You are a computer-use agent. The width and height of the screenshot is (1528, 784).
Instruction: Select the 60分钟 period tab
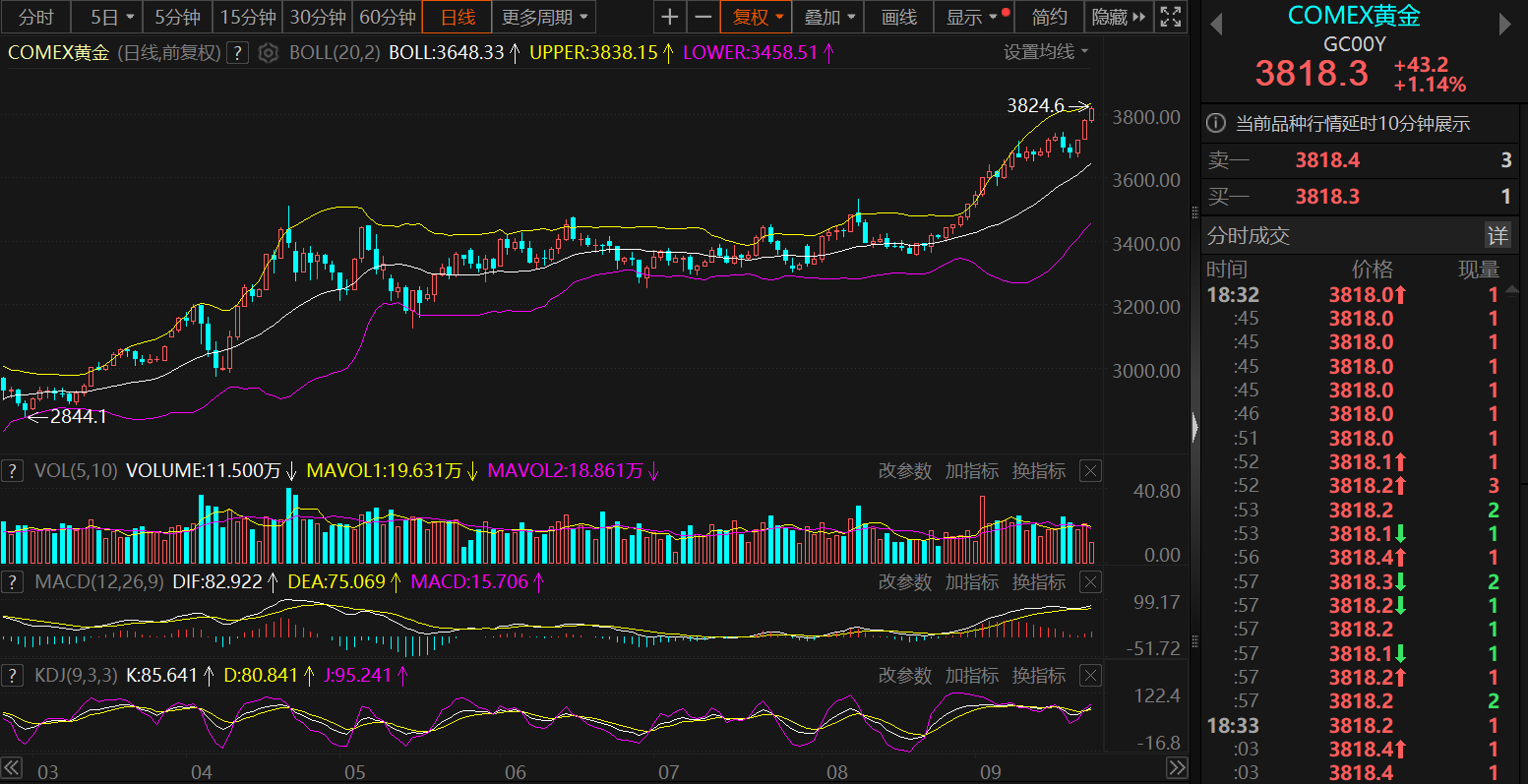387,17
